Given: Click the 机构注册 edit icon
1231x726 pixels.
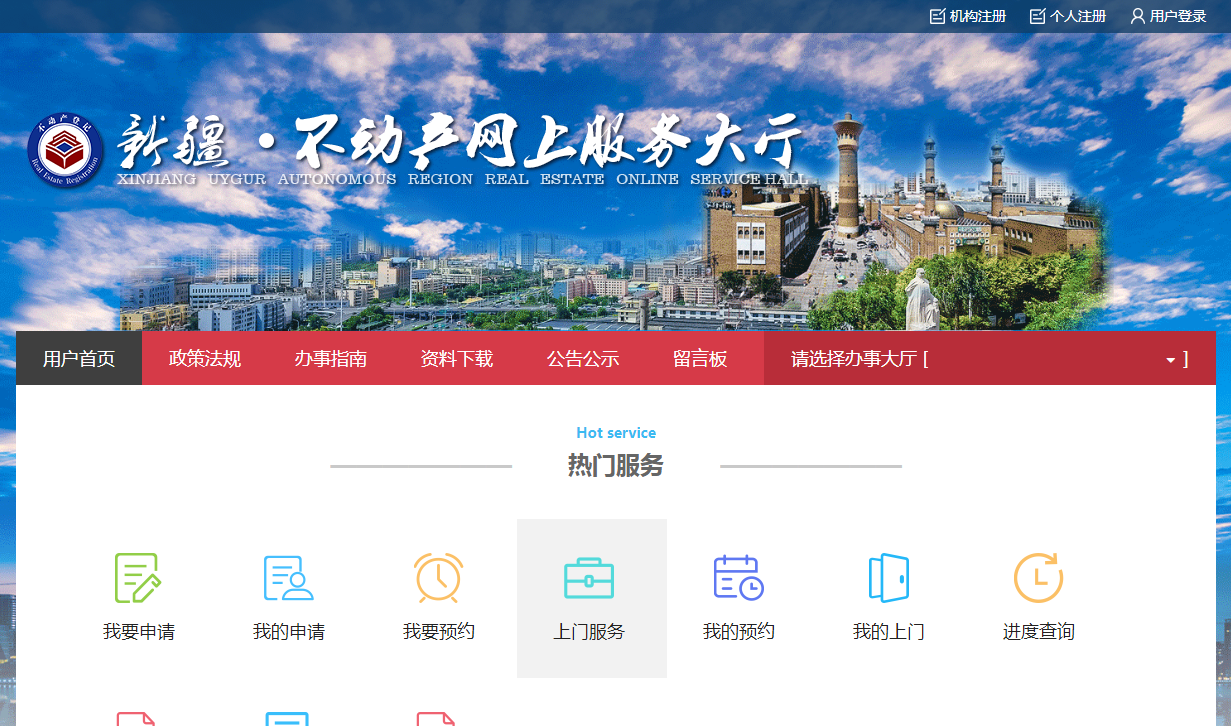Looking at the screenshot, I should (x=937, y=16).
